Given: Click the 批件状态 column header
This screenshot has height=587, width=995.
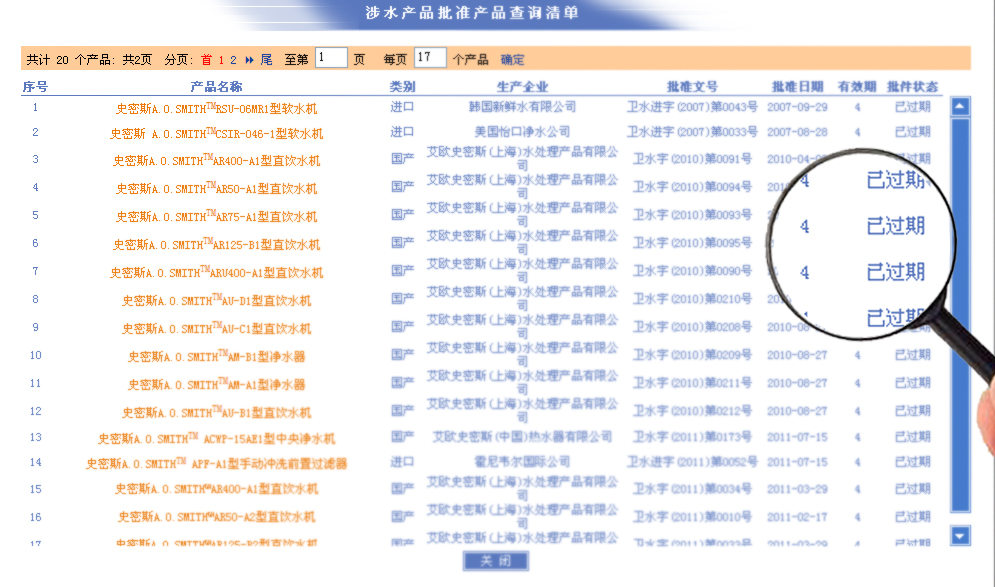Looking at the screenshot, I should coord(913,86).
